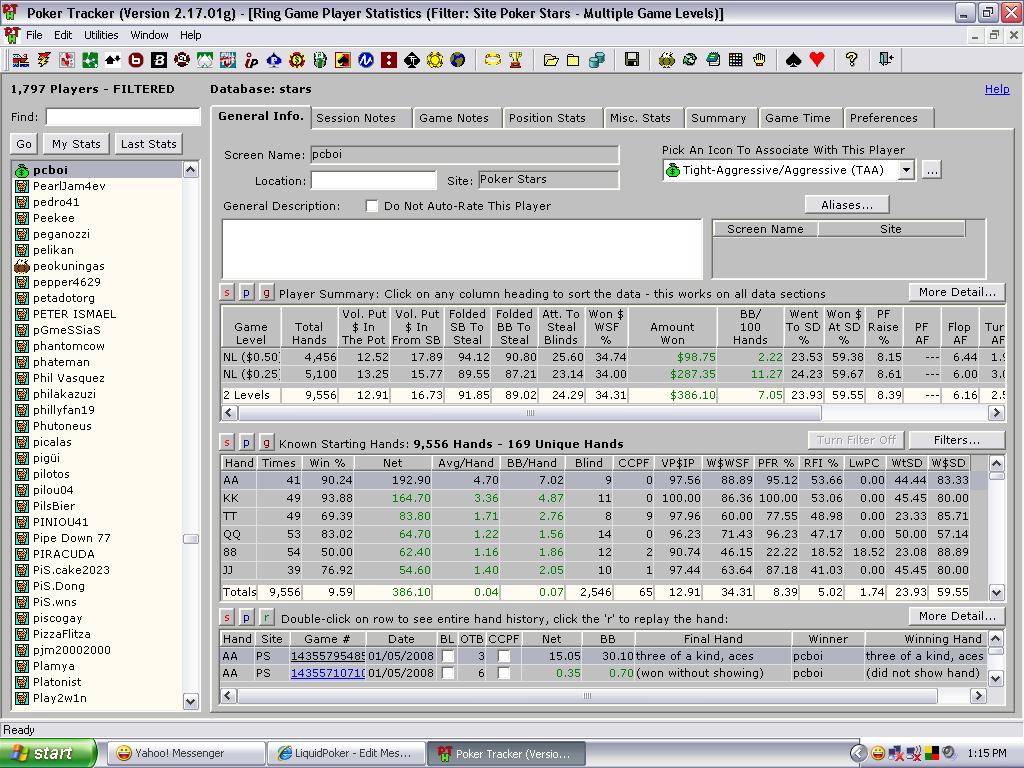
Task: Click the 'Aliases...' button
Action: (x=847, y=205)
